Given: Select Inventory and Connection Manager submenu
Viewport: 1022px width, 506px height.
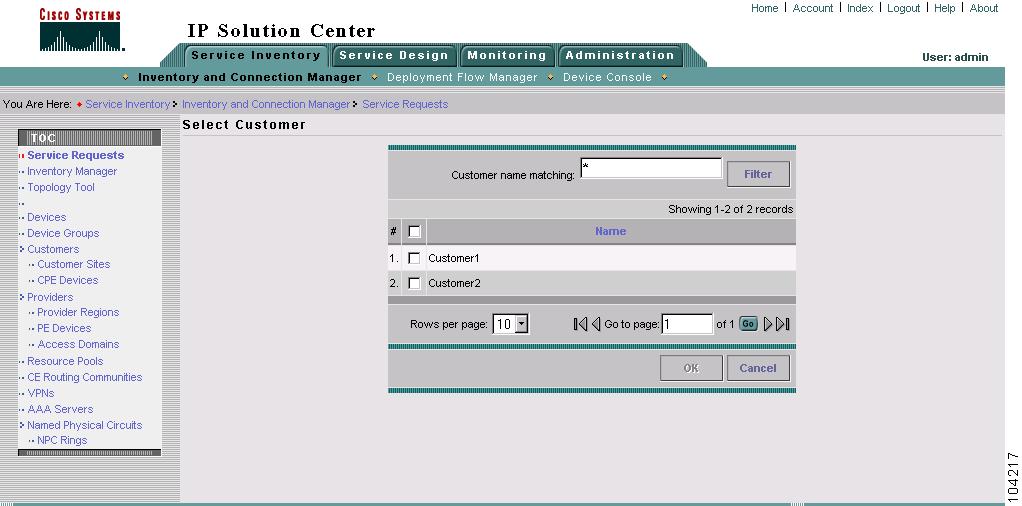Looking at the screenshot, I should click(x=250, y=77).
